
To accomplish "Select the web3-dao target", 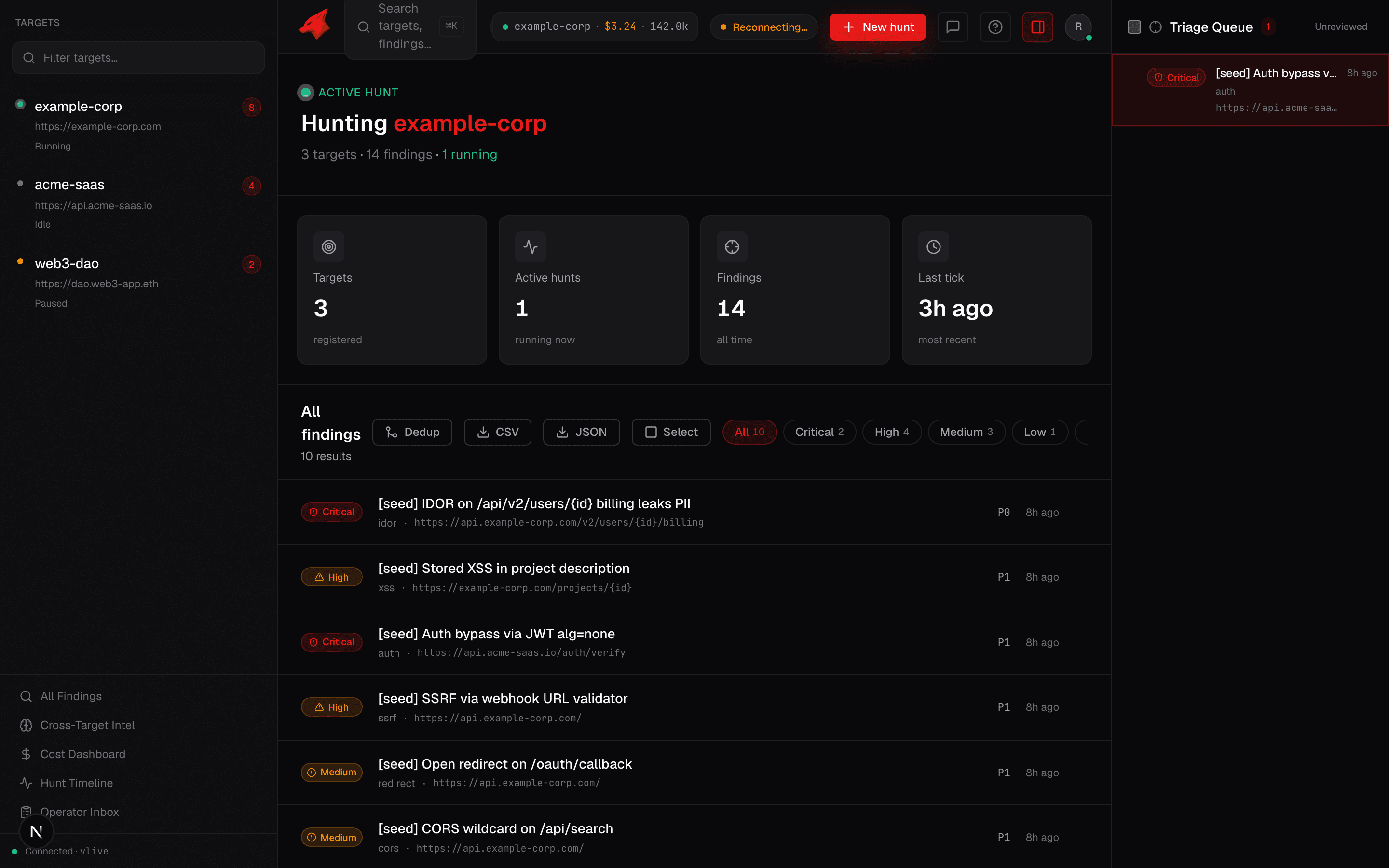I will pyautogui.click(x=138, y=283).
